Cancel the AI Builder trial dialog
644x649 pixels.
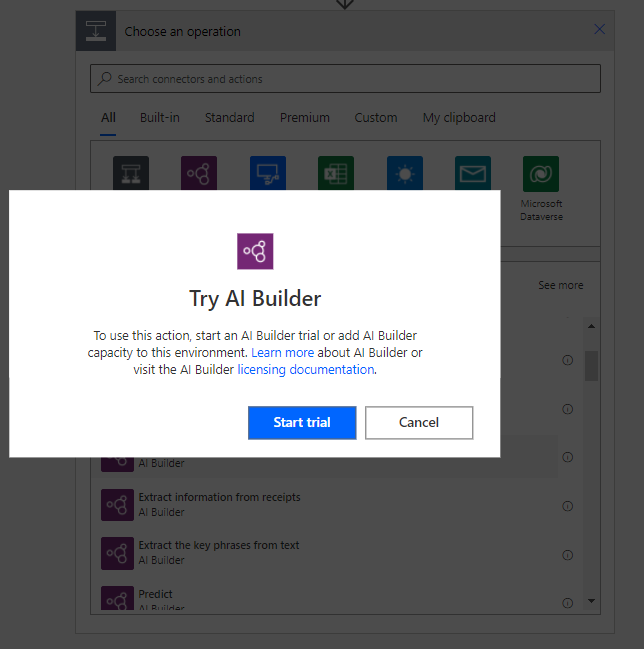(x=419, y=423)
